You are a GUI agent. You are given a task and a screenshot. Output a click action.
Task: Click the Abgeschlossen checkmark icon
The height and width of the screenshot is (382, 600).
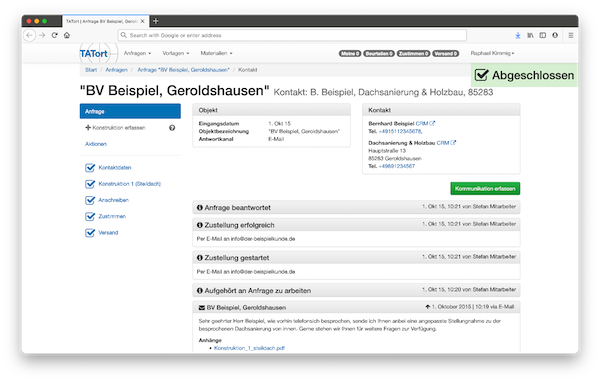pos(481,75)
